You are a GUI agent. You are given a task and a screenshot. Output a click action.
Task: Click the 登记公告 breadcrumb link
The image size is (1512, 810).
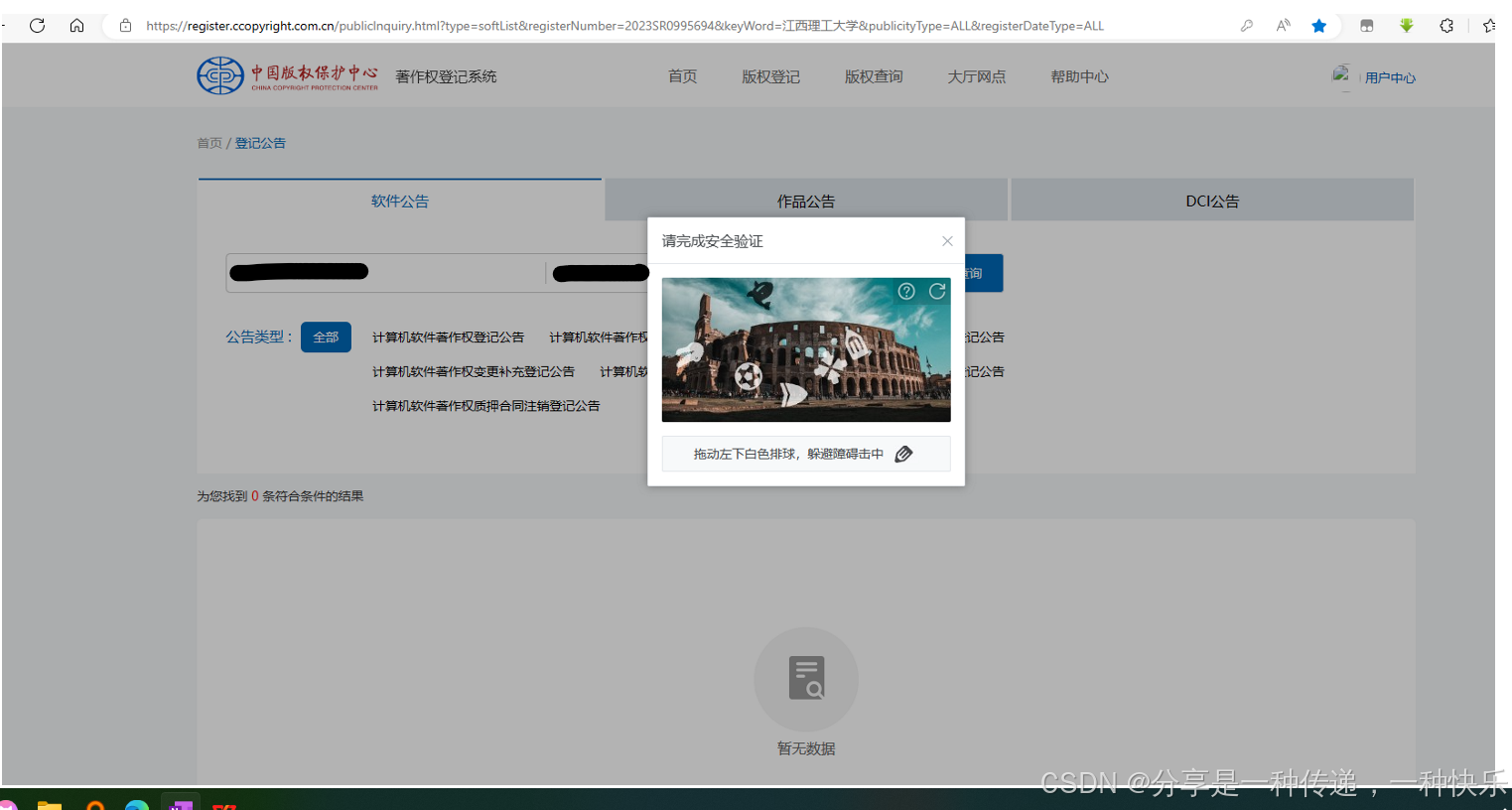(260, 143)
